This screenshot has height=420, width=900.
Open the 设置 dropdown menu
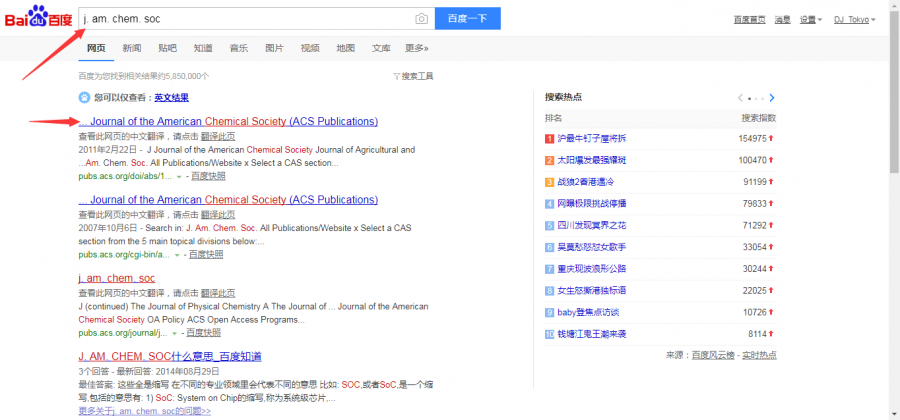[811, 20]
